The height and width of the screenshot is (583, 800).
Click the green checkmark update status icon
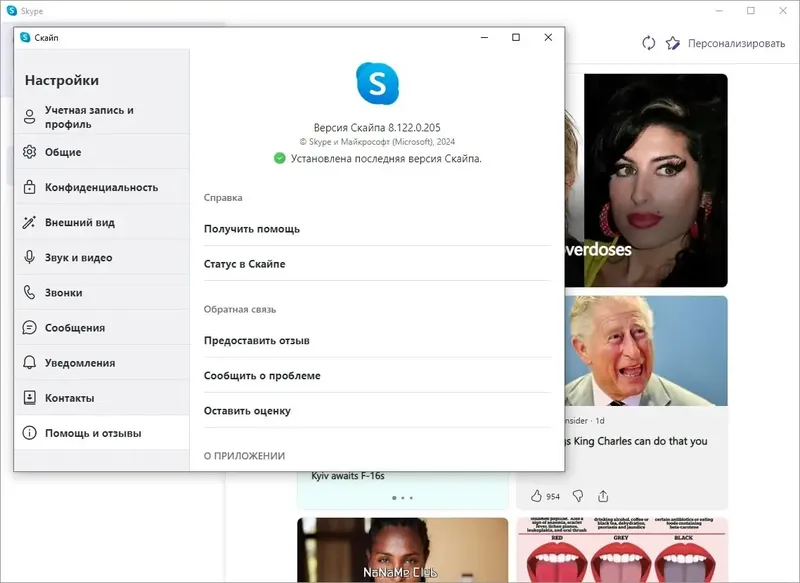coord(280,159)
